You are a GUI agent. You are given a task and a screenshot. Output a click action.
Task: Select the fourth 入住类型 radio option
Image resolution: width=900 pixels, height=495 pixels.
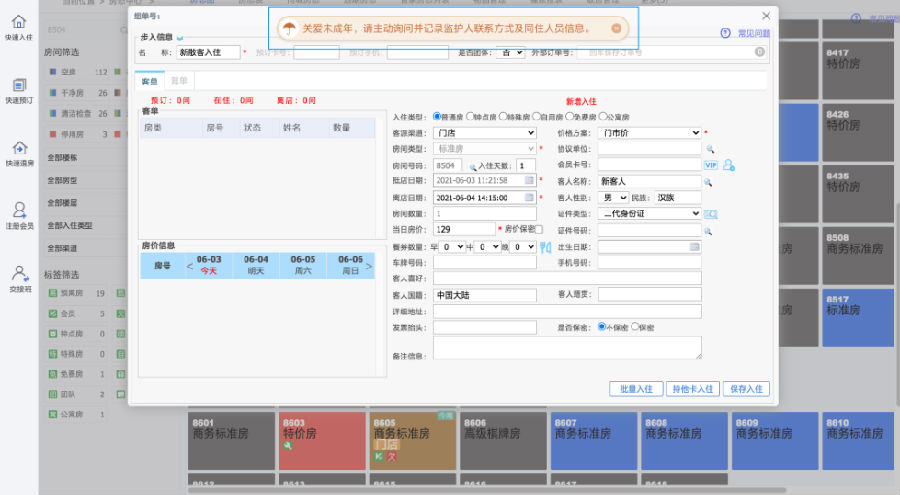[x=536, y=117]
